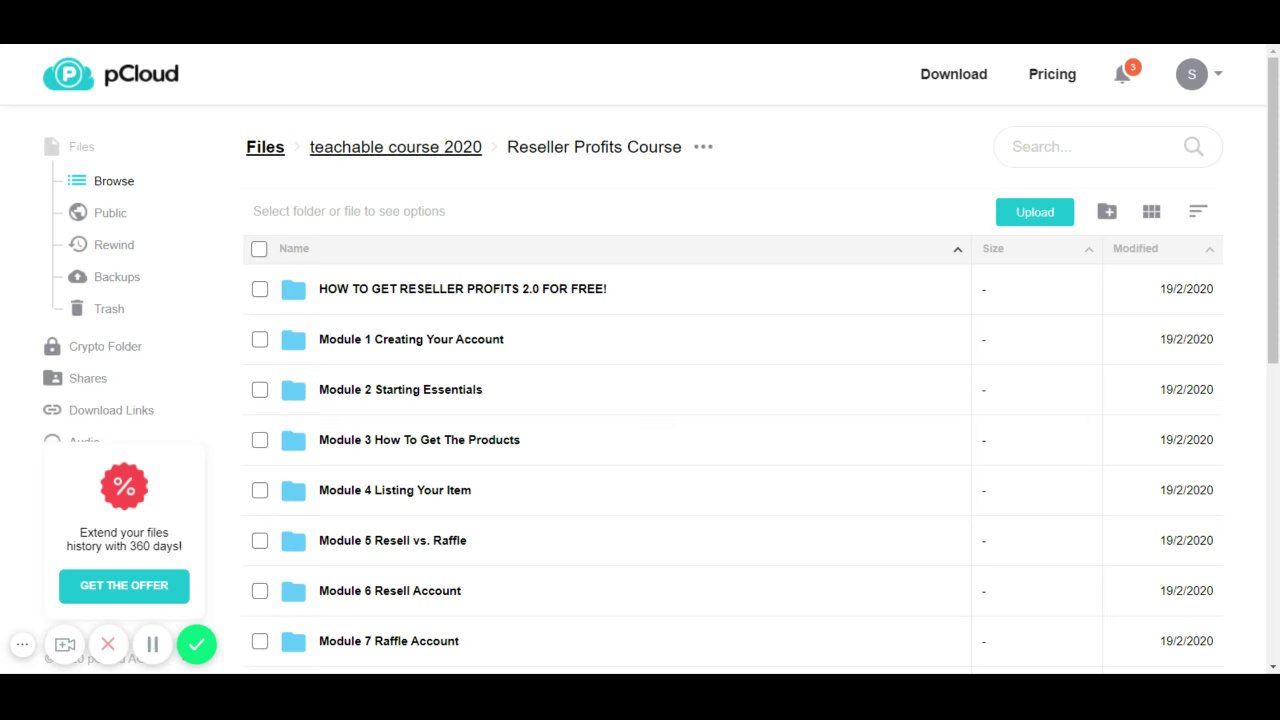Sort by Modified column arrow
This screenshot has width=1280, height=720.
pyautogui.click(x=1209, y=249)
